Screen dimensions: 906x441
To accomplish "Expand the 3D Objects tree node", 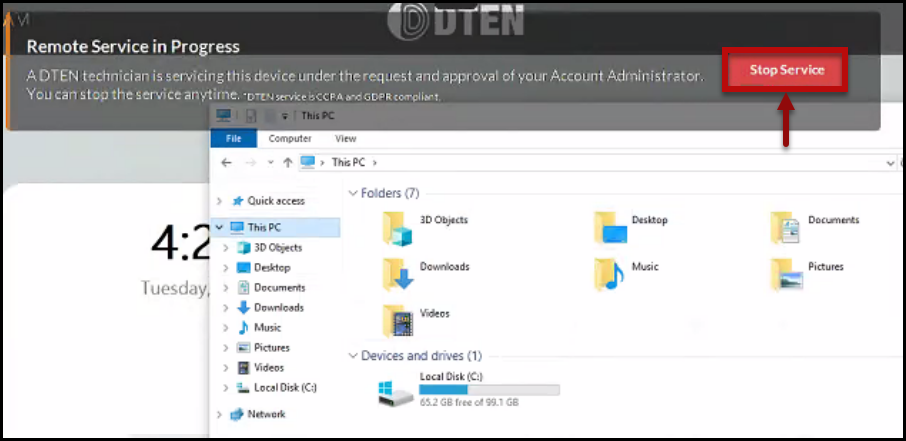I will (226, 247).
